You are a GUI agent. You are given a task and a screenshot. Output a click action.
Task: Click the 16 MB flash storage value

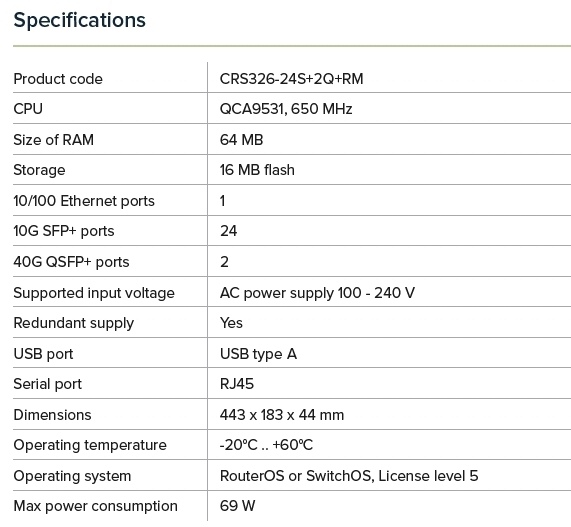click(257, 170)
